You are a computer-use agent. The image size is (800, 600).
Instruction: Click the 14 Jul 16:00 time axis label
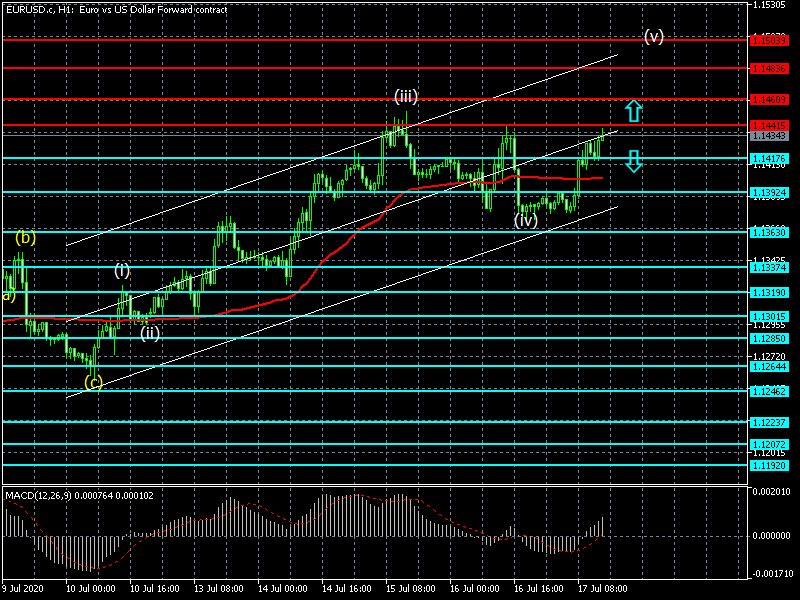[347, 588]
